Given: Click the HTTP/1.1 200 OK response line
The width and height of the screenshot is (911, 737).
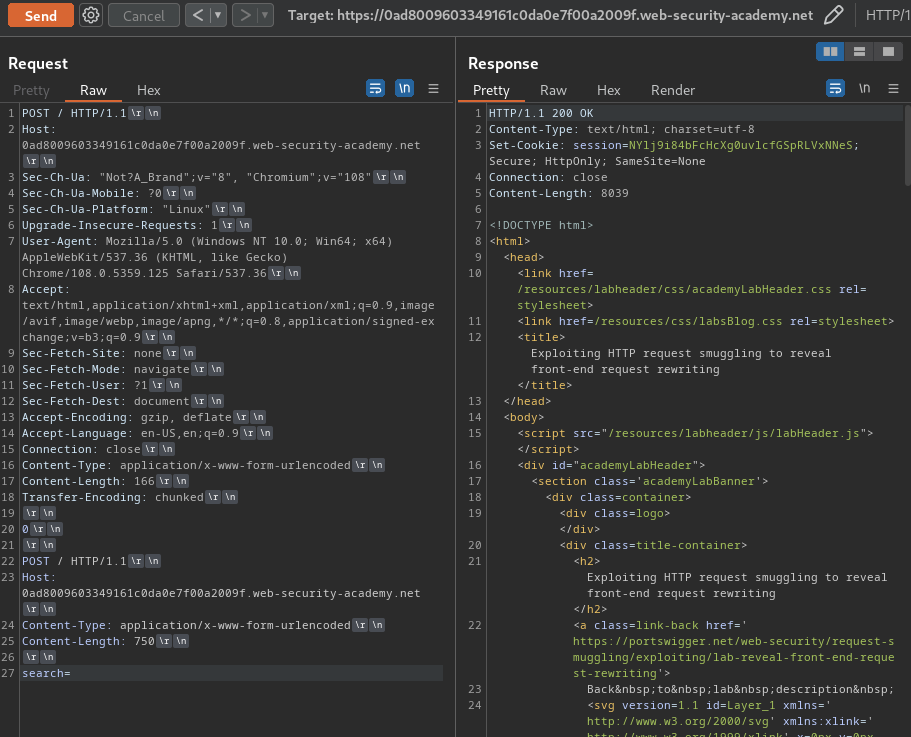Looking at the screenshot, I should [541, 113].
